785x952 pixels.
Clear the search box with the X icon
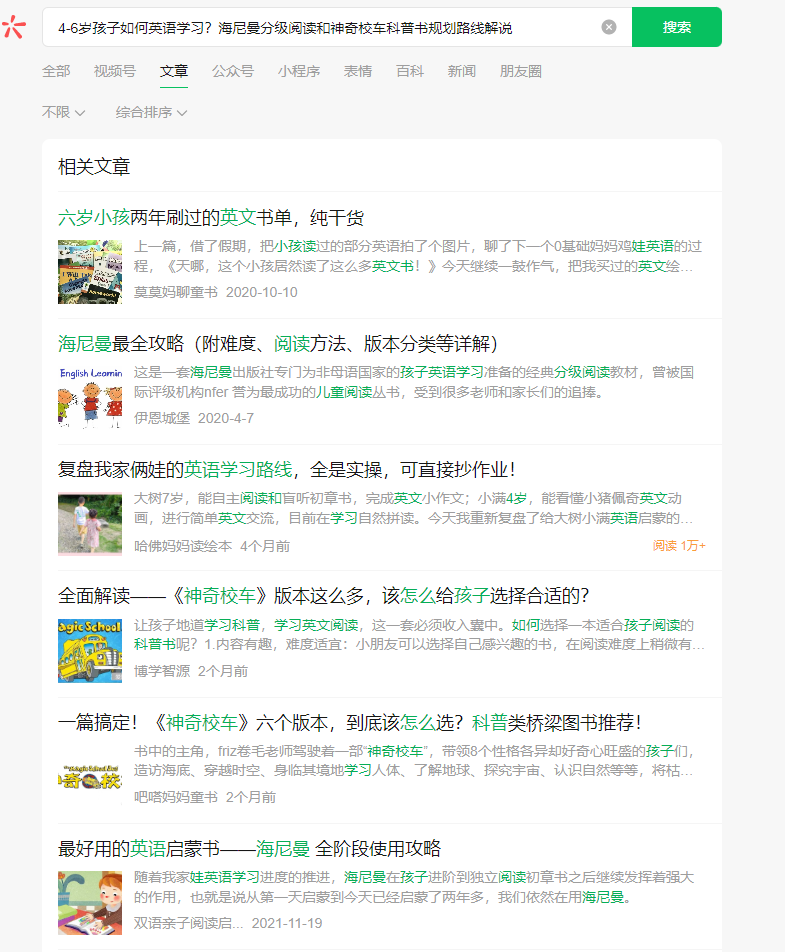pos(609,27)
